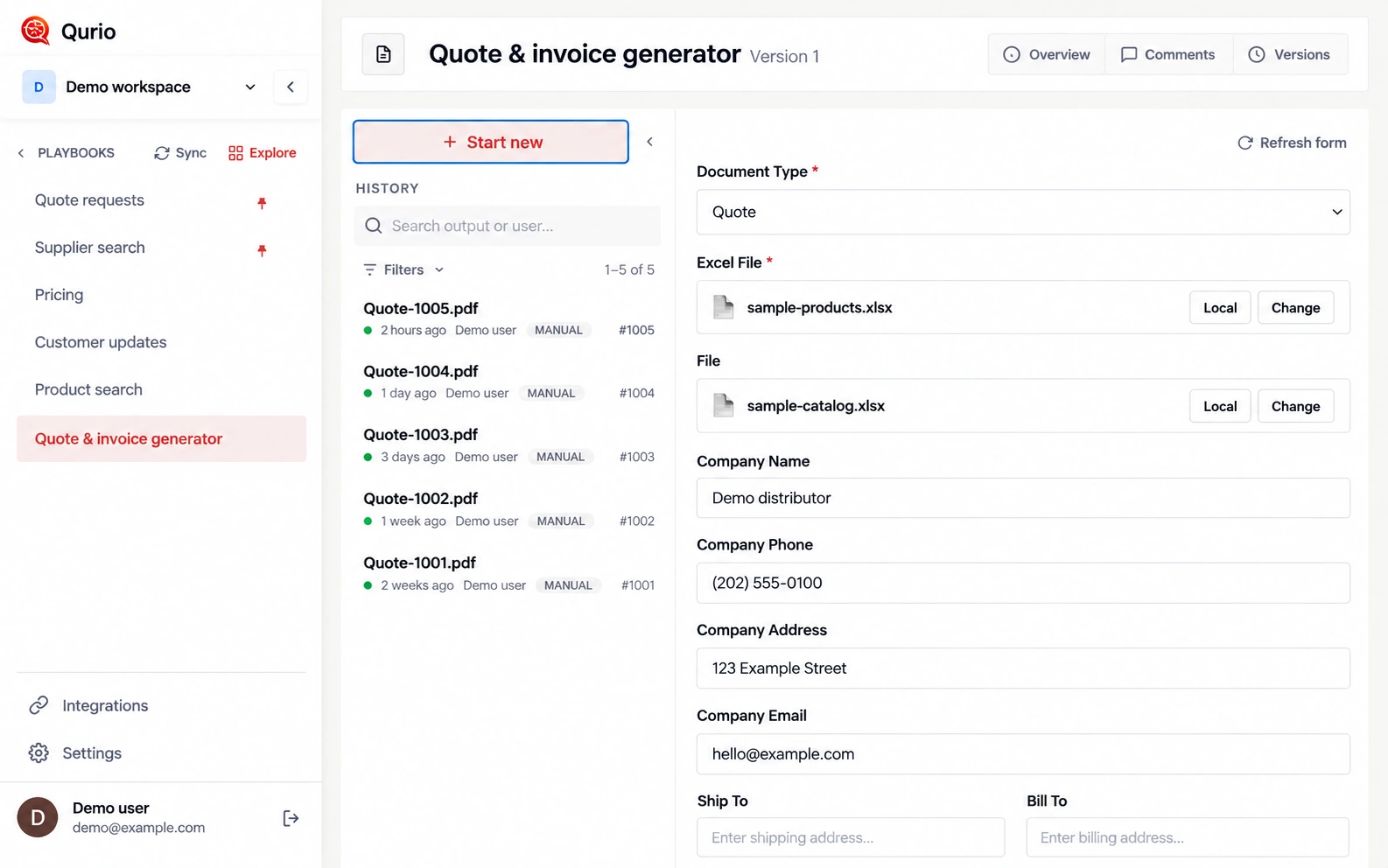Click the Demo user avatar
The image size is (1388, 868).
tap(38, 817)
